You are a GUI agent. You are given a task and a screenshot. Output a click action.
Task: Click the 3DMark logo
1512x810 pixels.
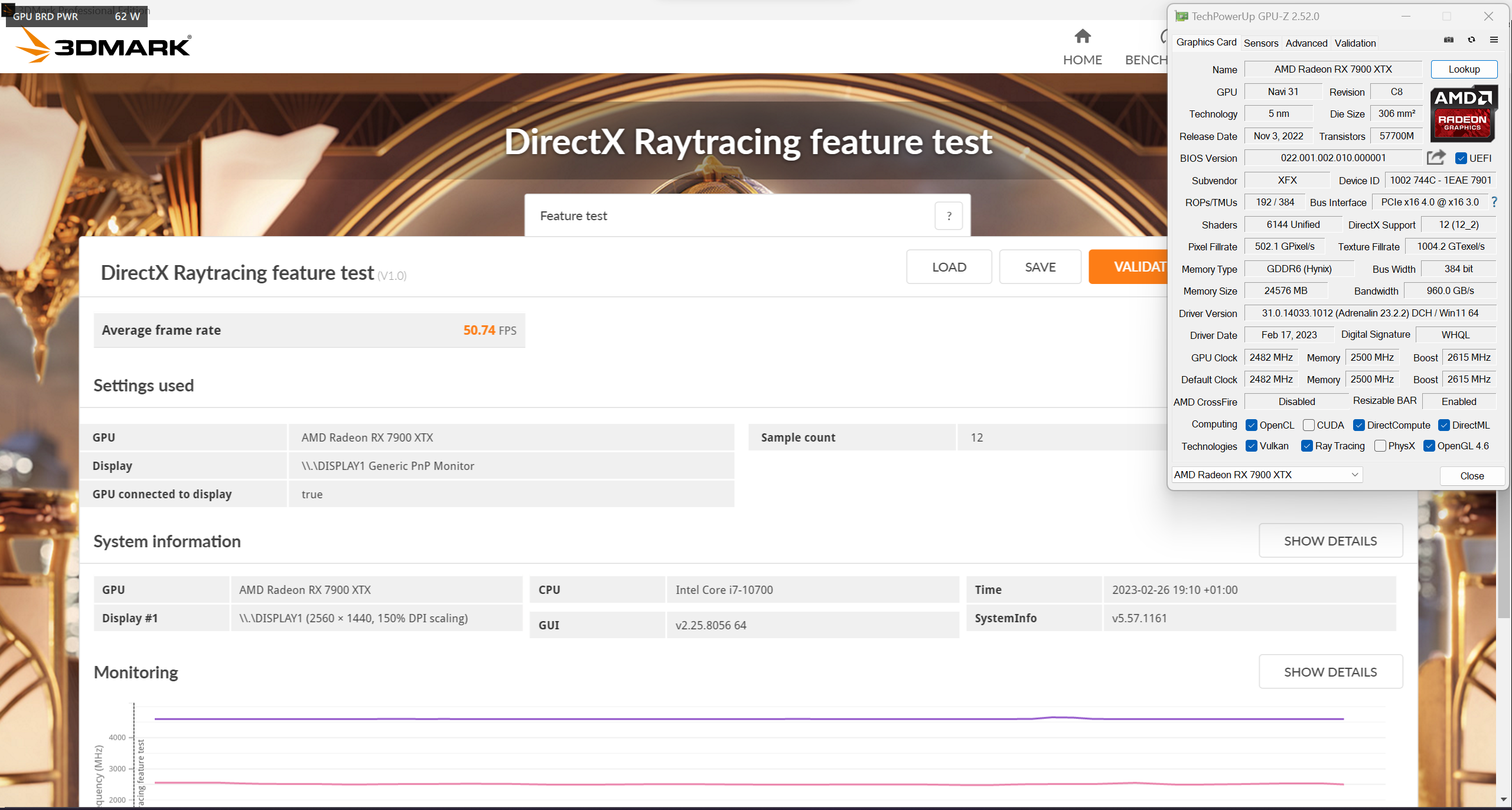103,46
